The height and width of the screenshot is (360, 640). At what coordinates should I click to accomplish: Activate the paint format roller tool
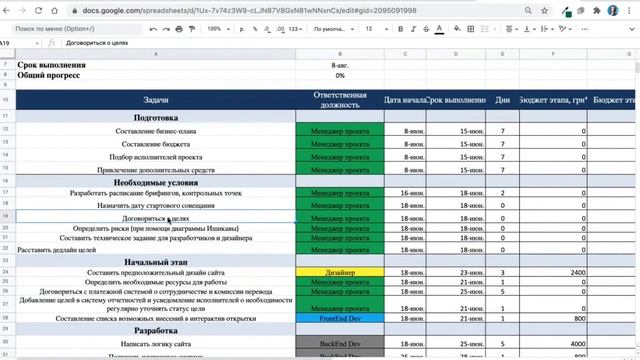coord(192,29)
